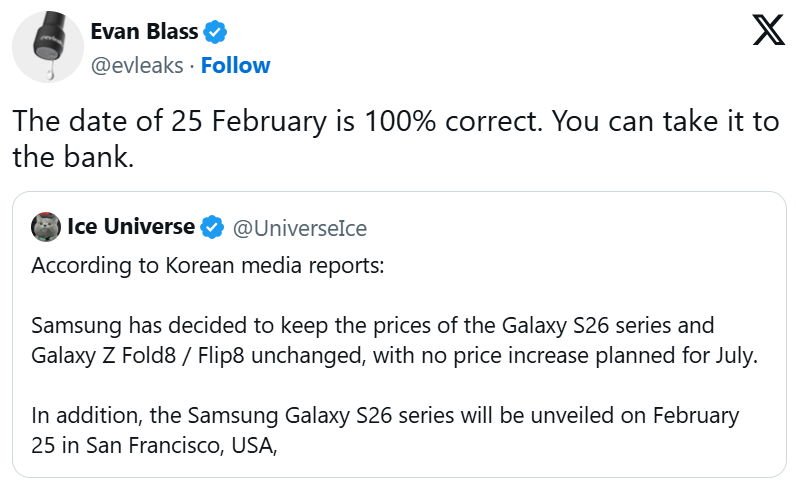Click the 'Galaxy Z Fold8 / Flip8 unchanged' line
Viewport: 796px width, 482px height.
(394, 356)
